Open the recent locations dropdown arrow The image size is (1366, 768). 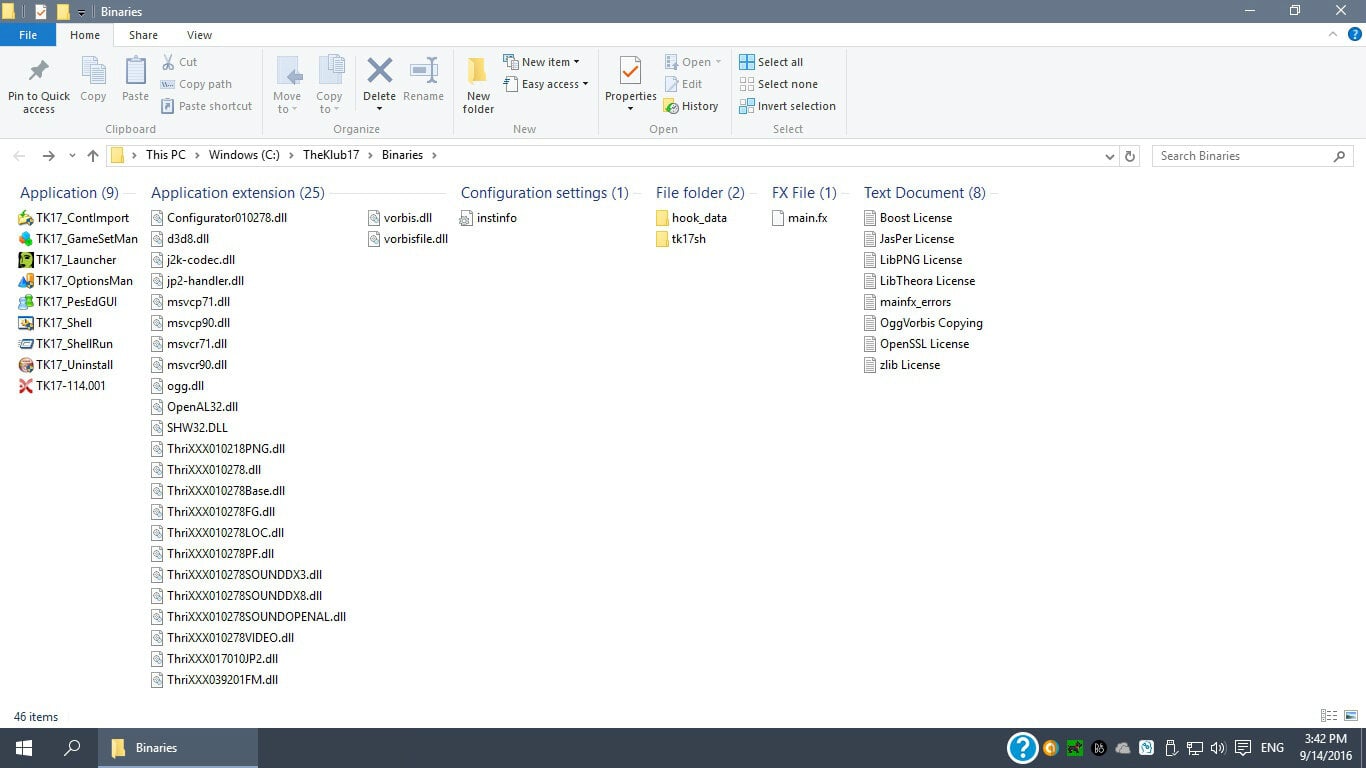72,156
